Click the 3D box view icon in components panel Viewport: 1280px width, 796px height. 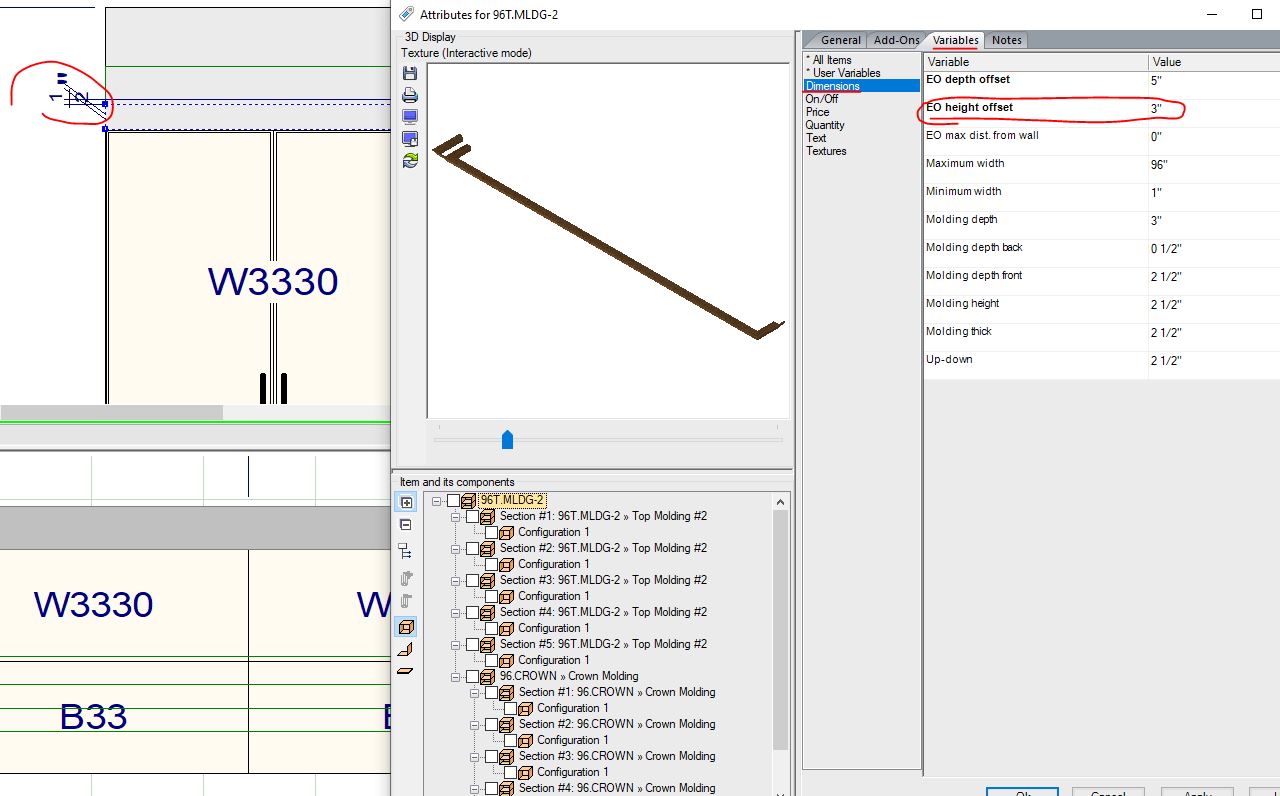click(x=406, y=627)
